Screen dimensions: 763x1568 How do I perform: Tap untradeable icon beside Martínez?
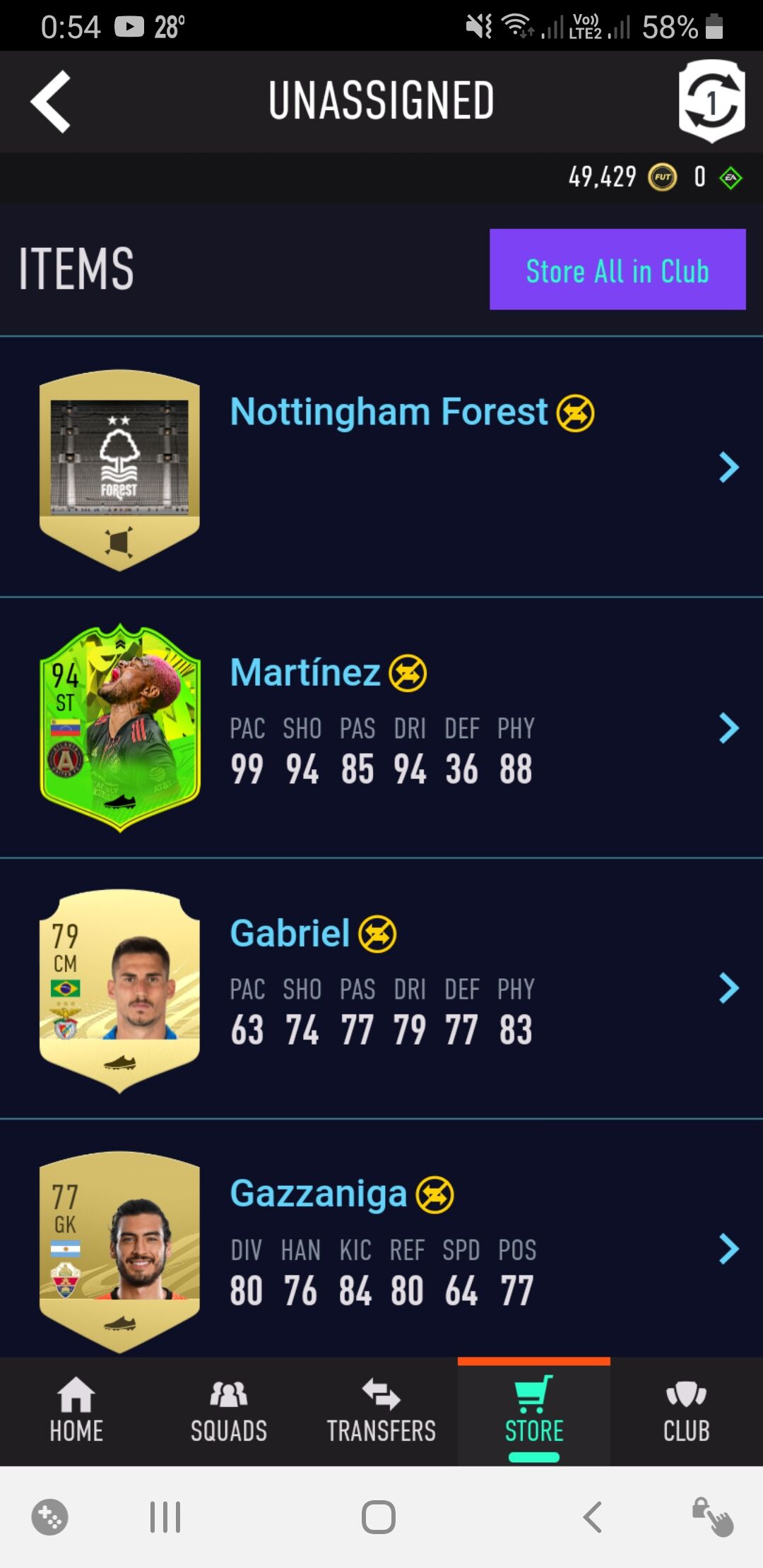tap(408, 673)
